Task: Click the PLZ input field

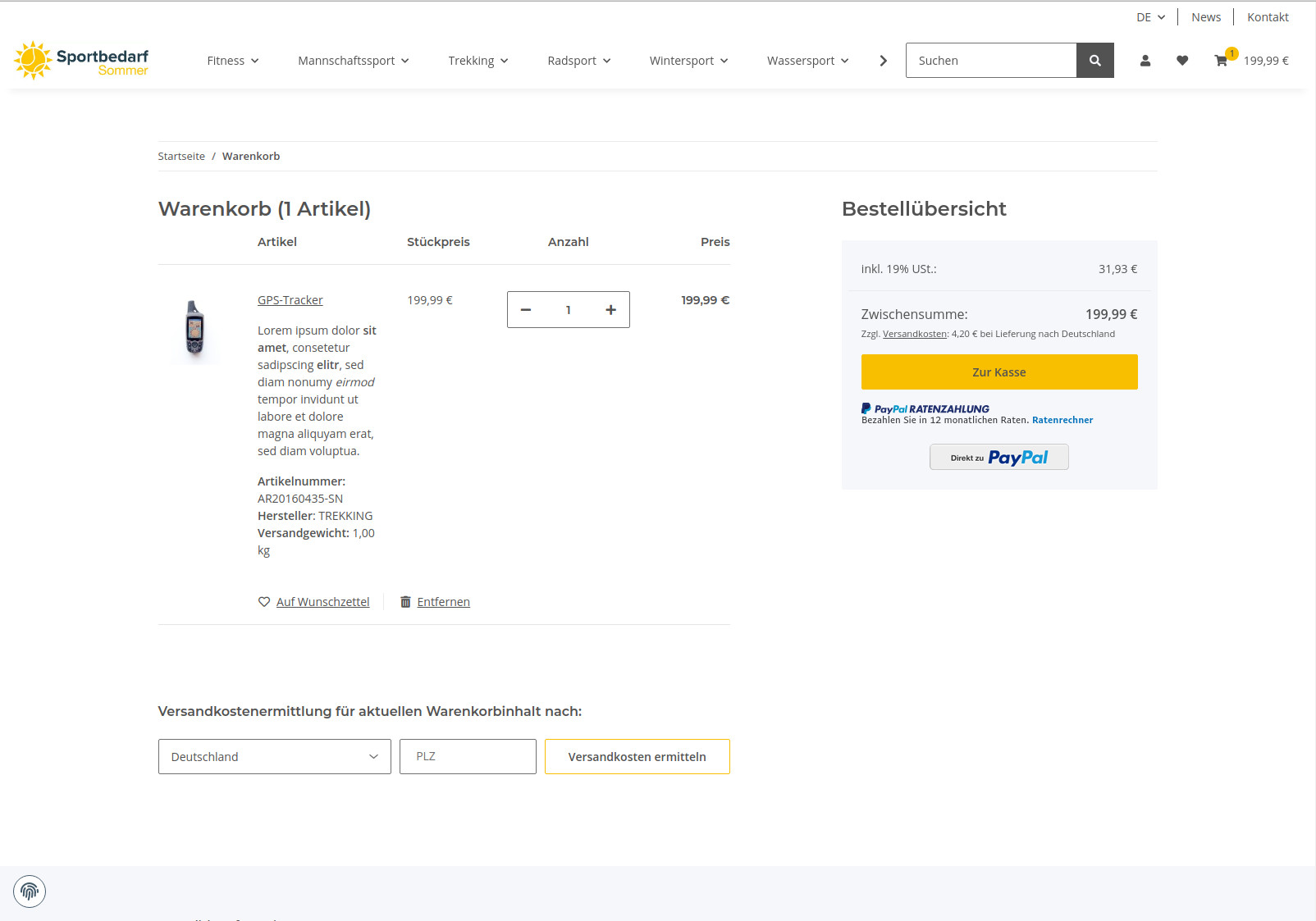Action: pyautogui.click(x=468, y=756)
